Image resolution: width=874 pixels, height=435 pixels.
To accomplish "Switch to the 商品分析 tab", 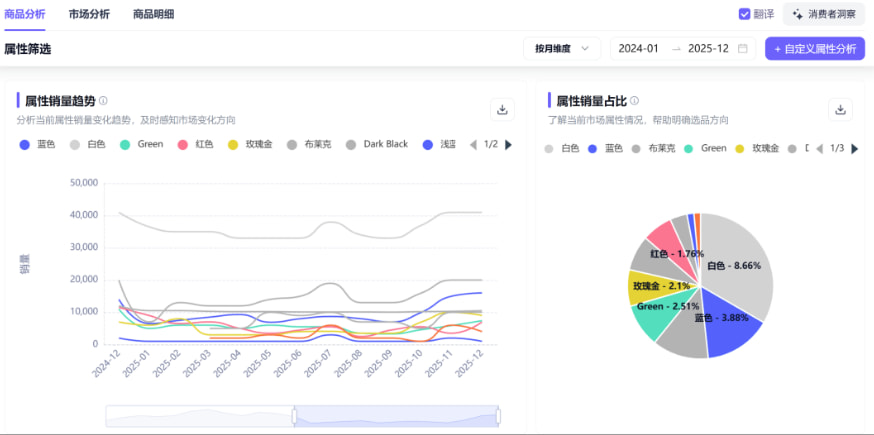I will 25,14.
